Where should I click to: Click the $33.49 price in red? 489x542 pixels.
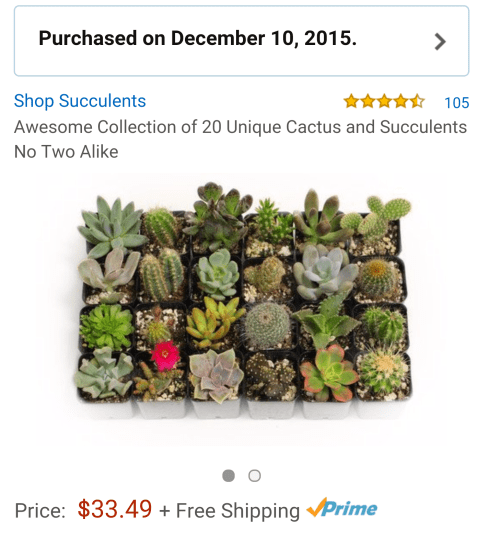115,509
